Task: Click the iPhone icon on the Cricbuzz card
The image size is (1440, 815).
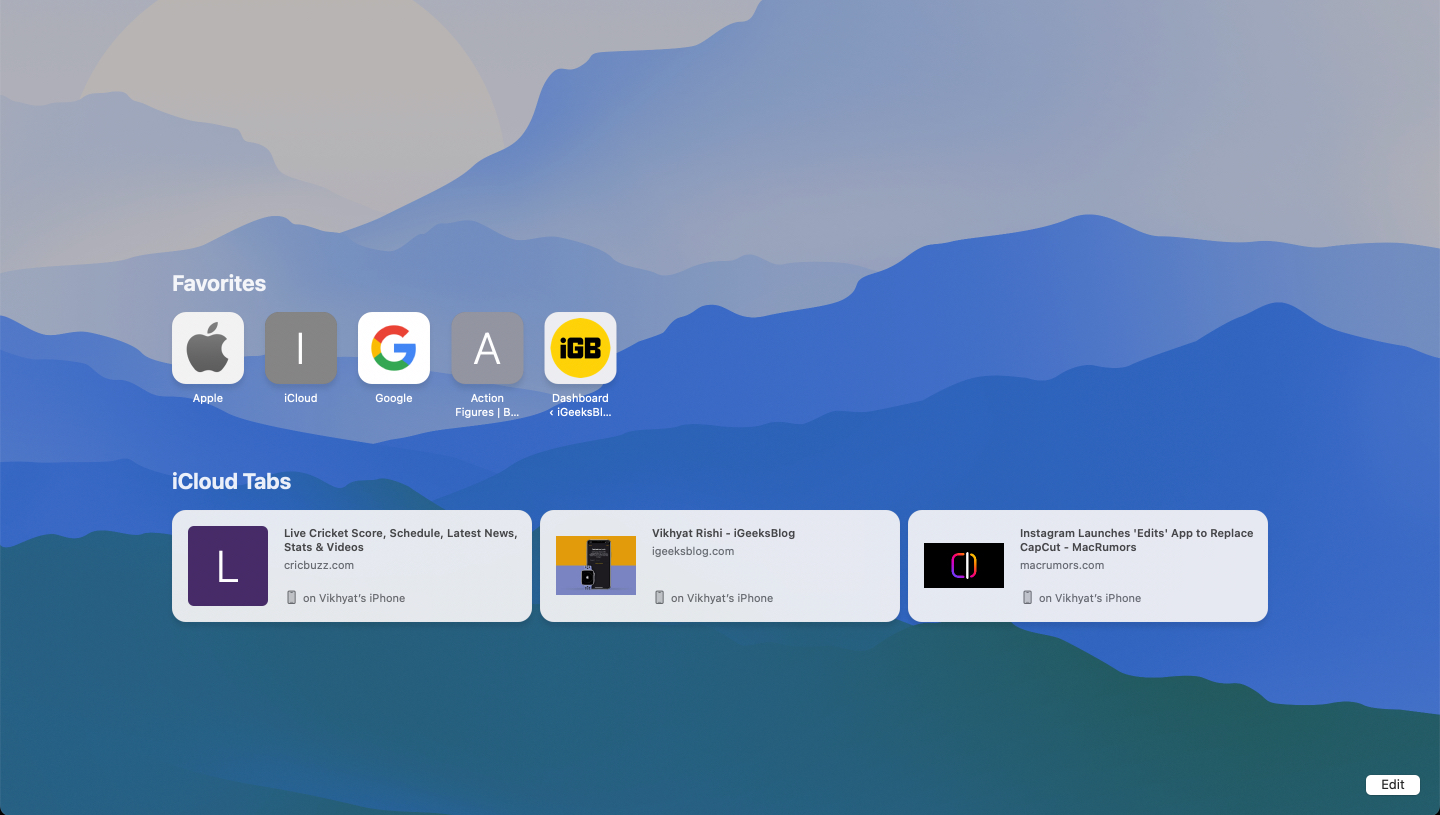Action: click(x=290, y=597)
